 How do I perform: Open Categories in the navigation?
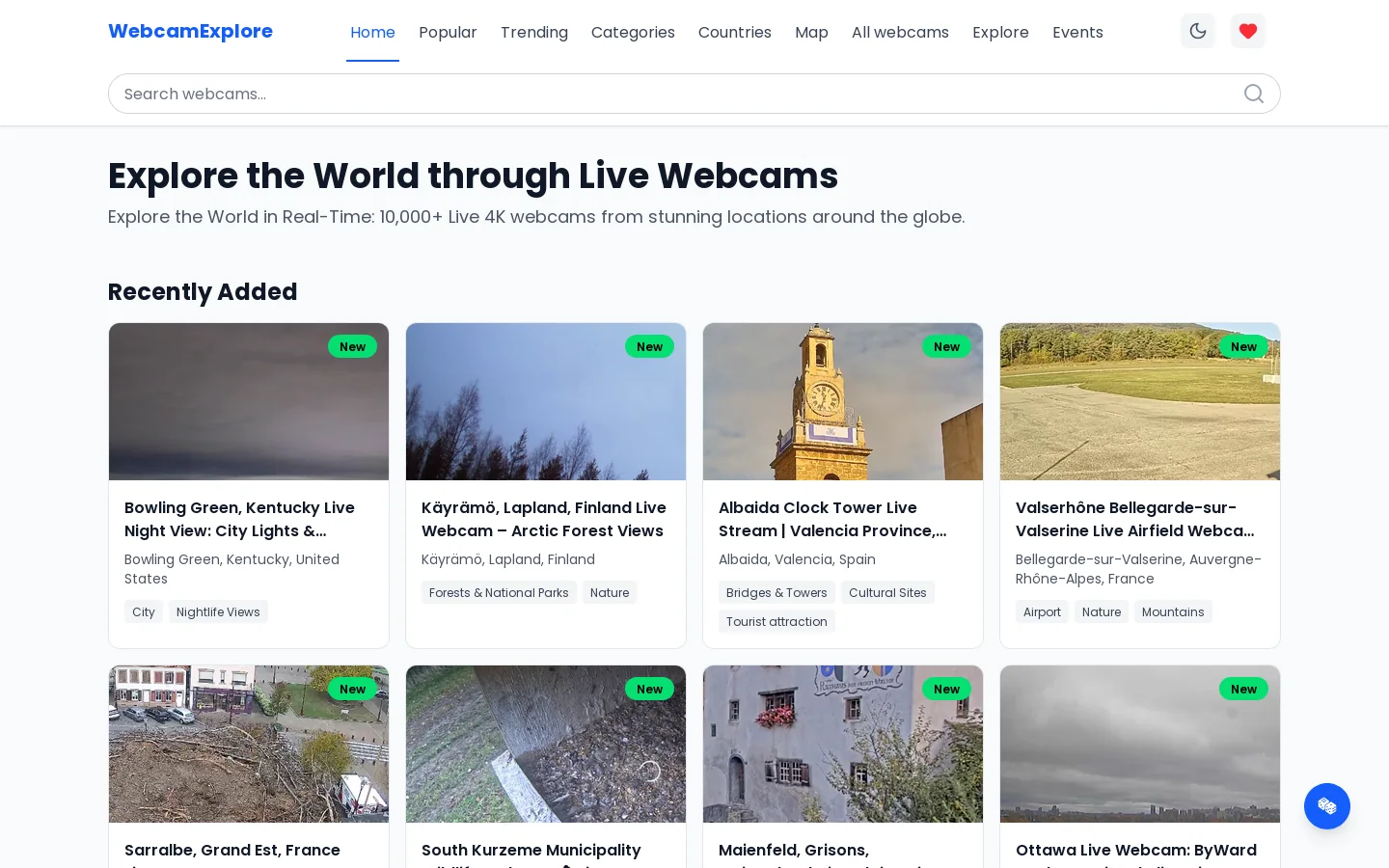[x=633, y=32]
